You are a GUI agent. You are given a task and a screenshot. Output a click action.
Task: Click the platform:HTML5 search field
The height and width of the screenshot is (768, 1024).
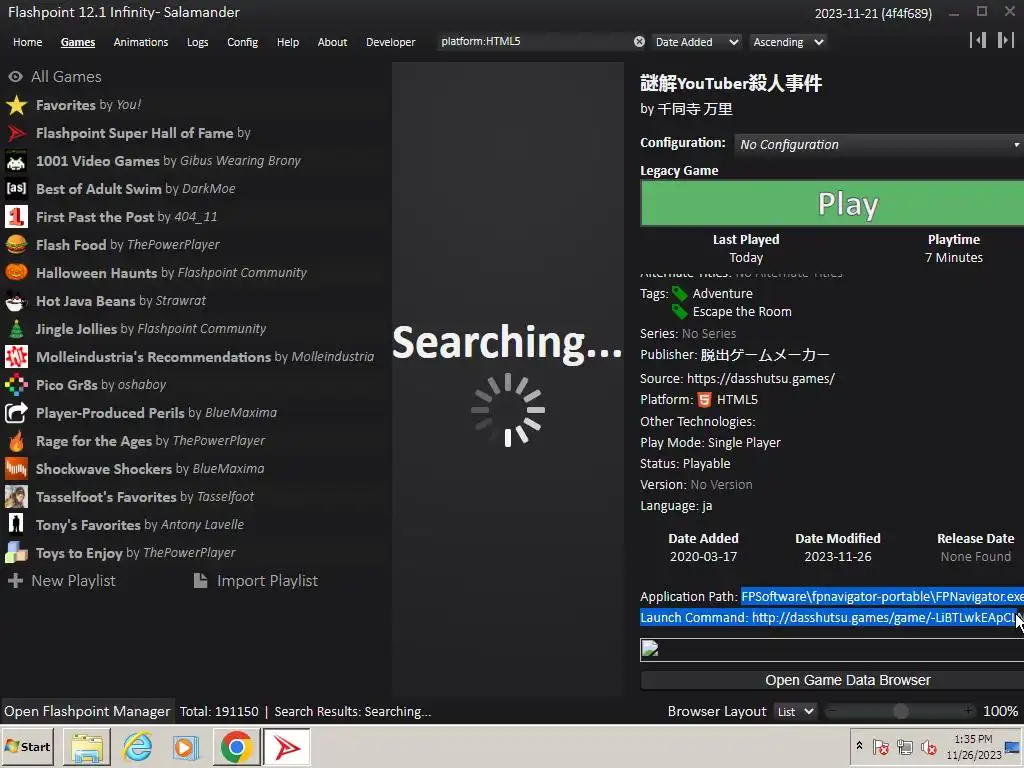point(534,42)
